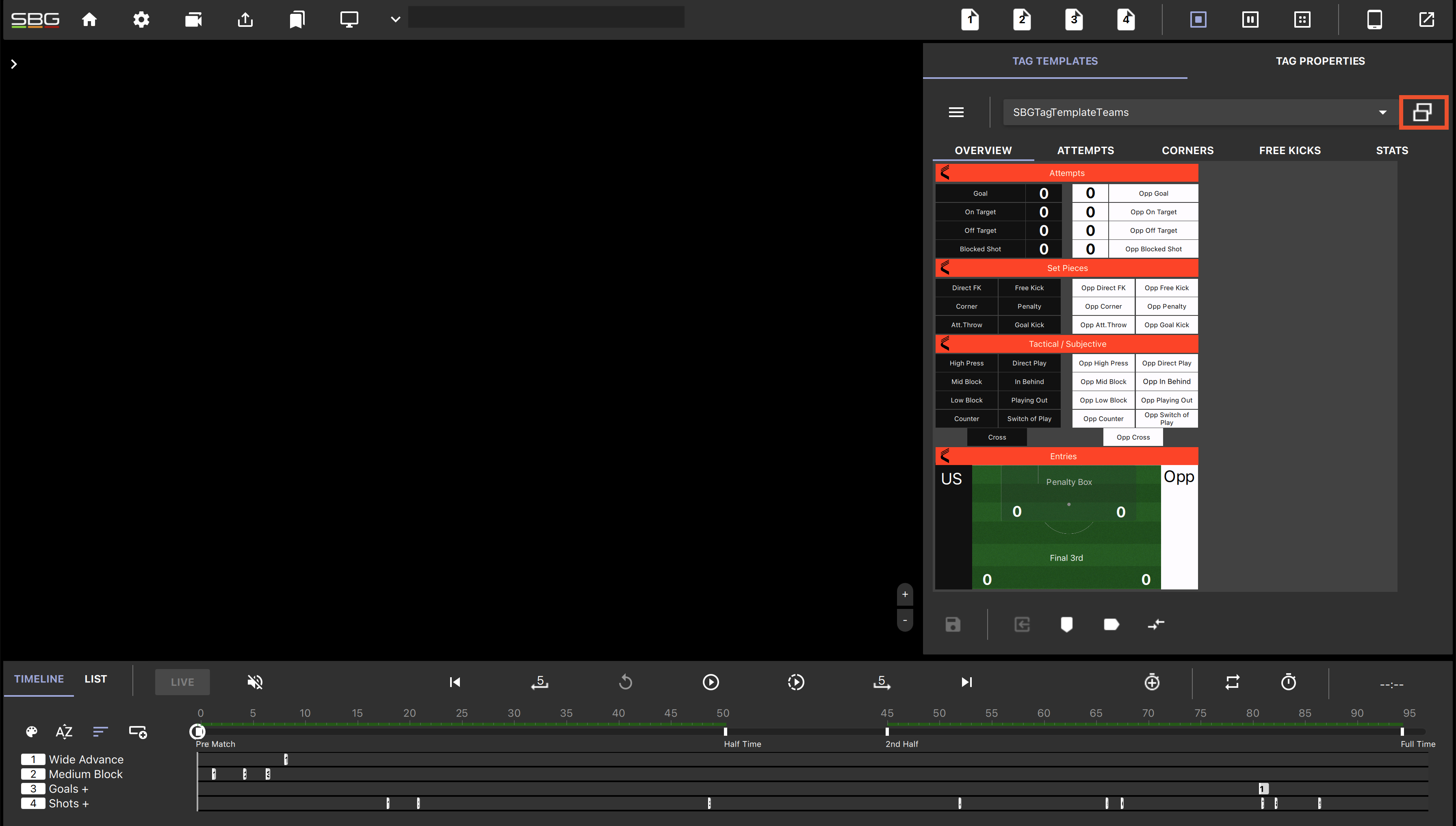This screenshot has width=1456, height=826.
Task: Click the save disk icon below the tag panel
Action: pos(953,624)
